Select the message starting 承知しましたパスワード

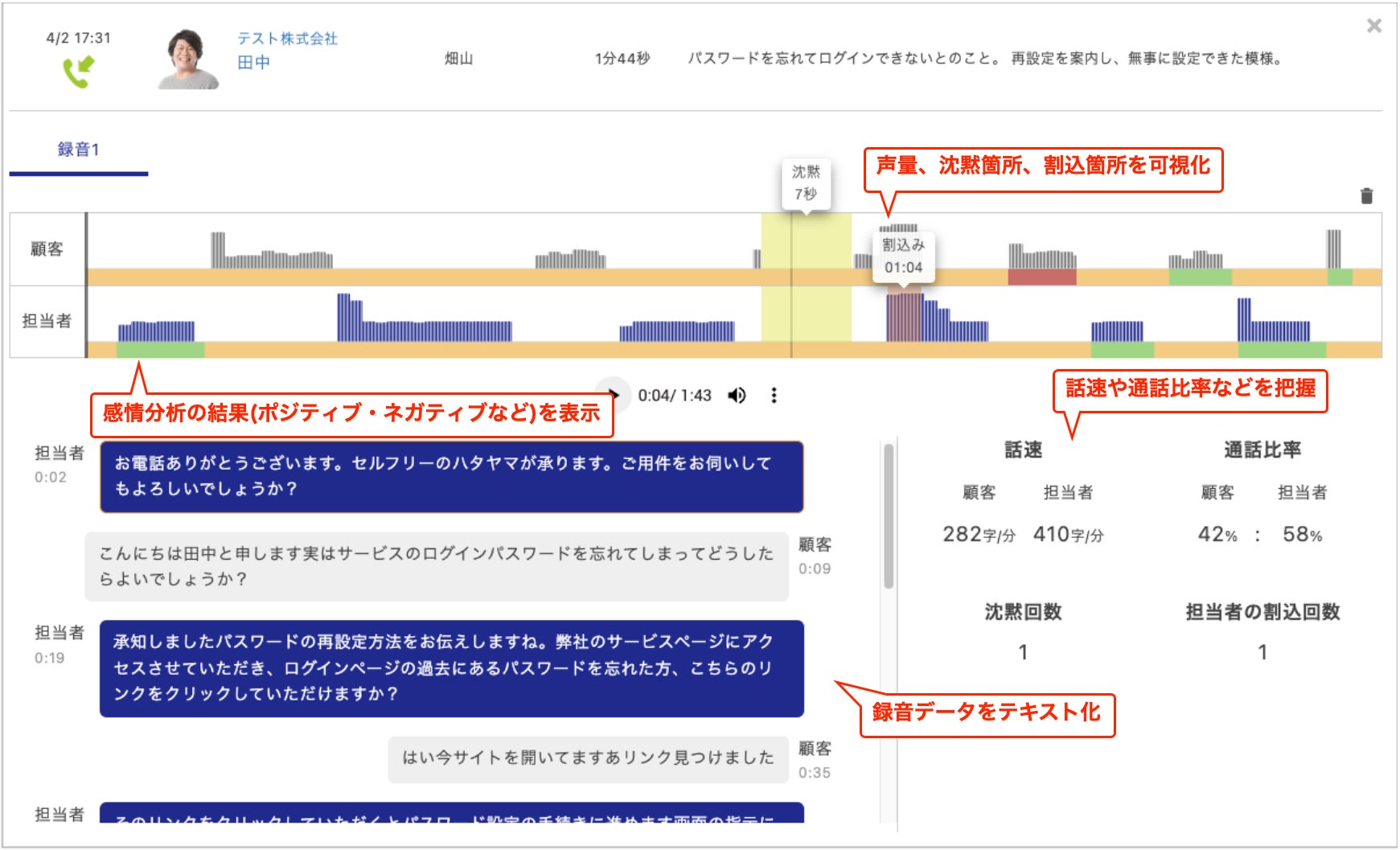(452, 668)
